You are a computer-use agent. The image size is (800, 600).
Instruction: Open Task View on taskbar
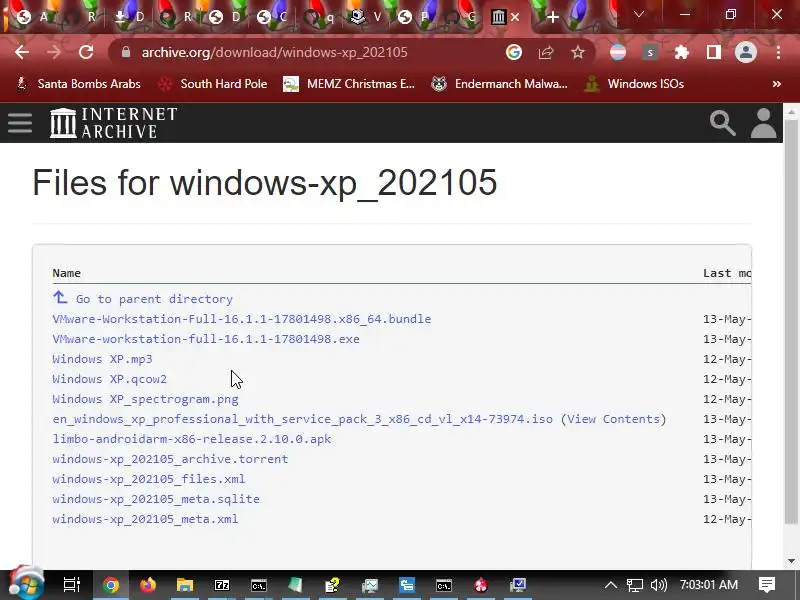(x=71, y=585)
